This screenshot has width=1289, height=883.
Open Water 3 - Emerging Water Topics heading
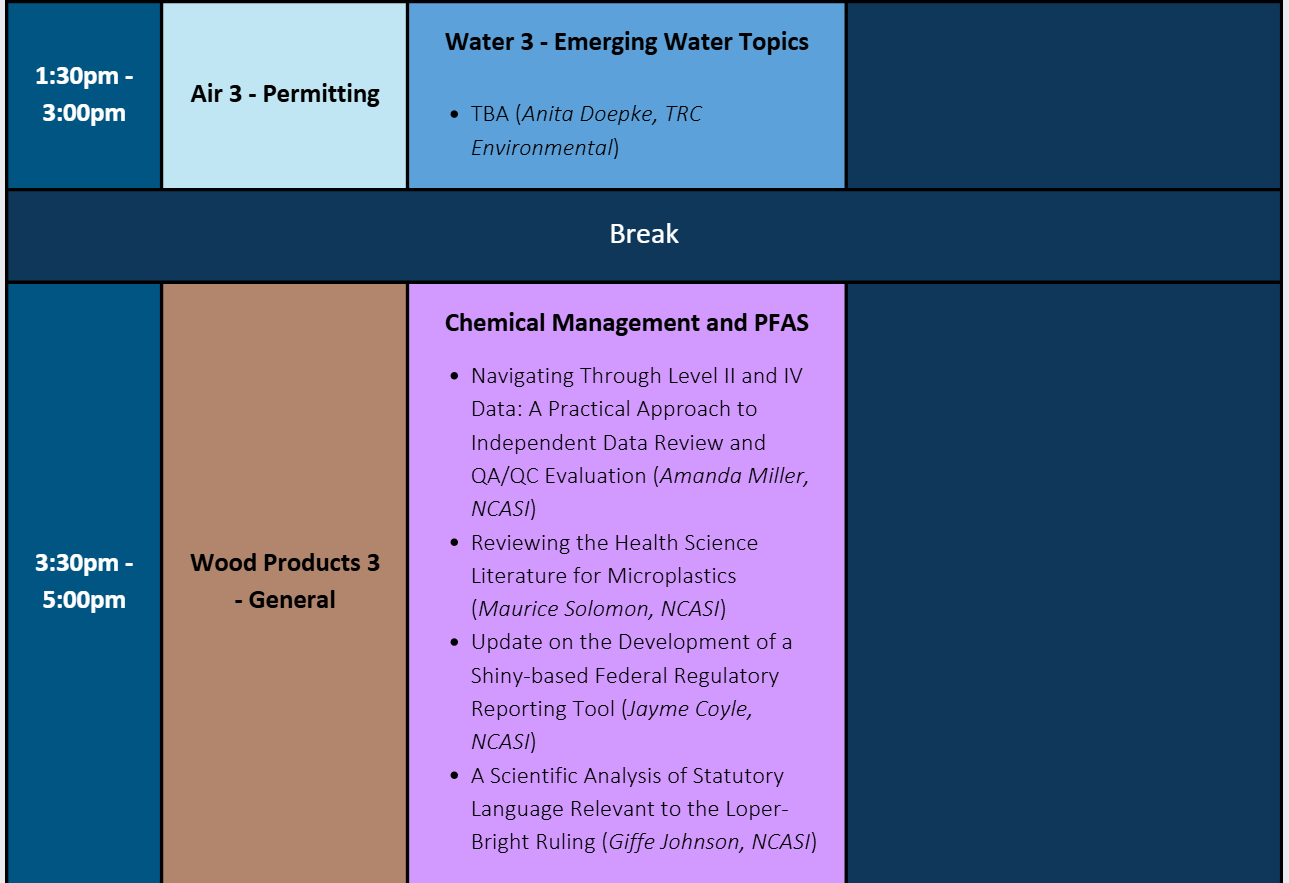[x=627, y=42]
